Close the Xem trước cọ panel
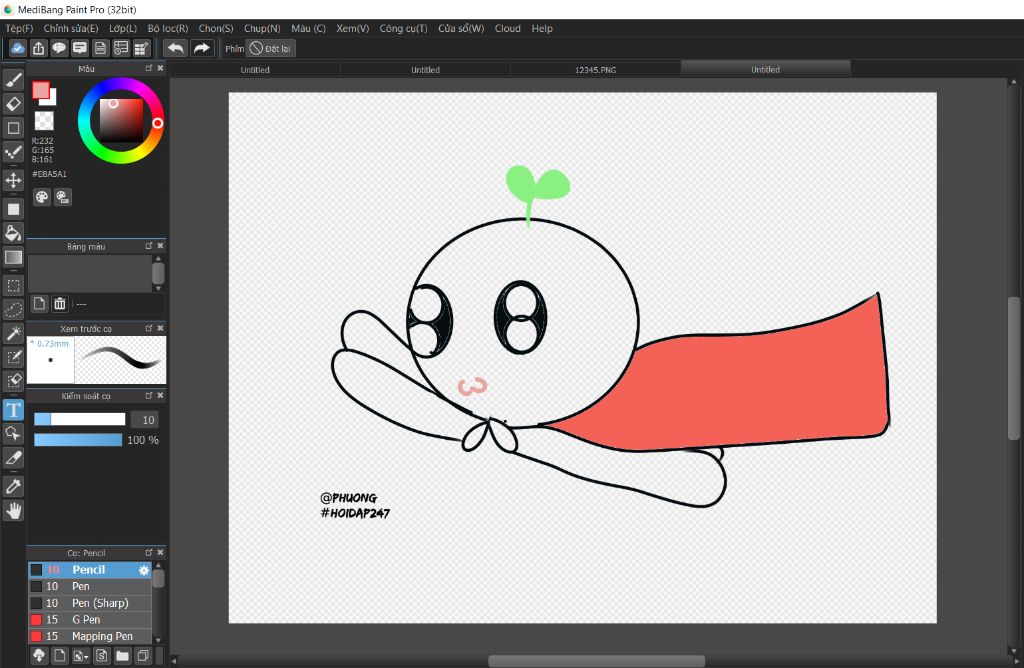This screenshot has width=1024, height=668. point(161,328)
